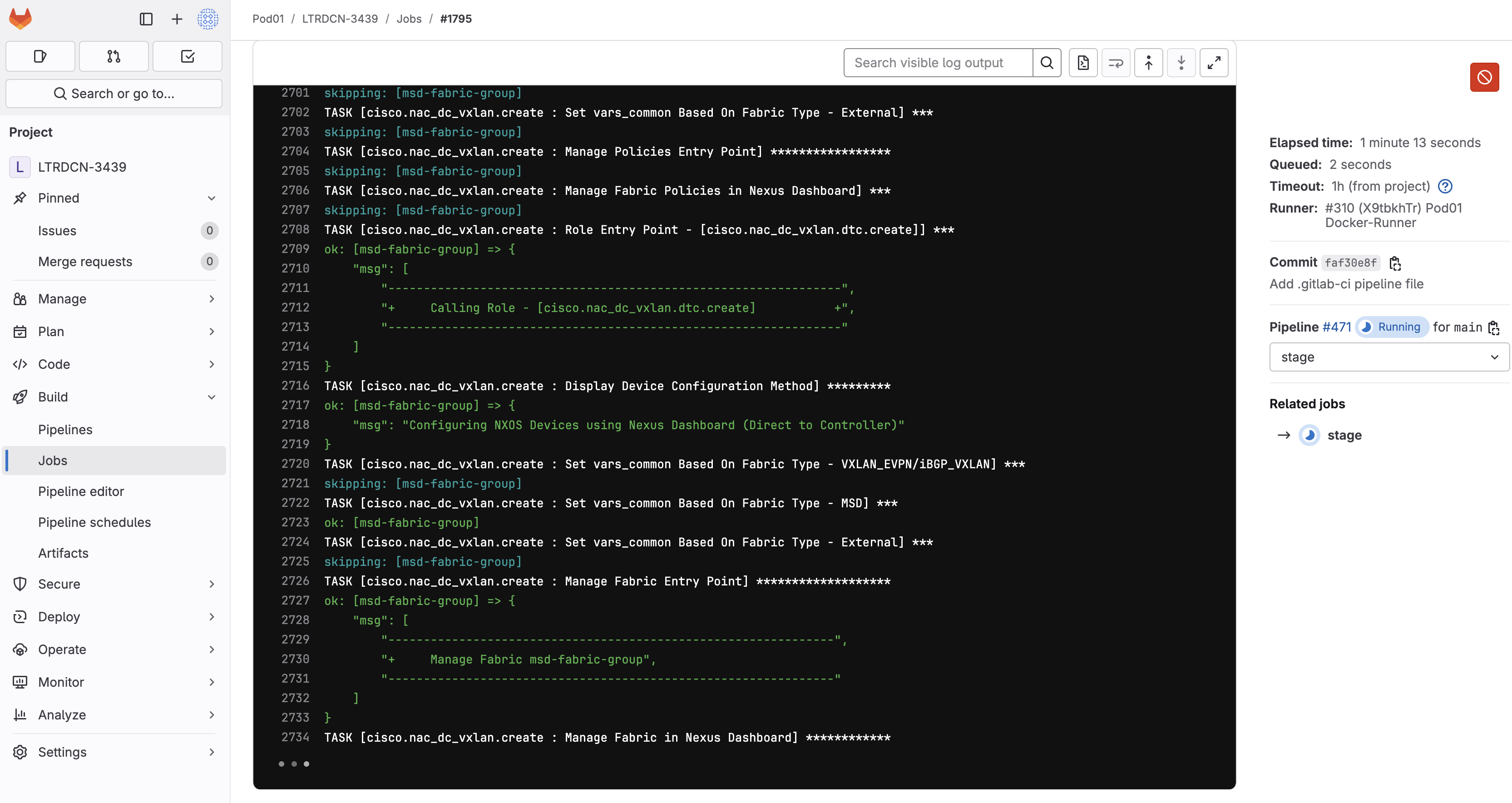Screen dimensions: 1512x803
Task: Click the create new plus icon
Action: point(177,20)
